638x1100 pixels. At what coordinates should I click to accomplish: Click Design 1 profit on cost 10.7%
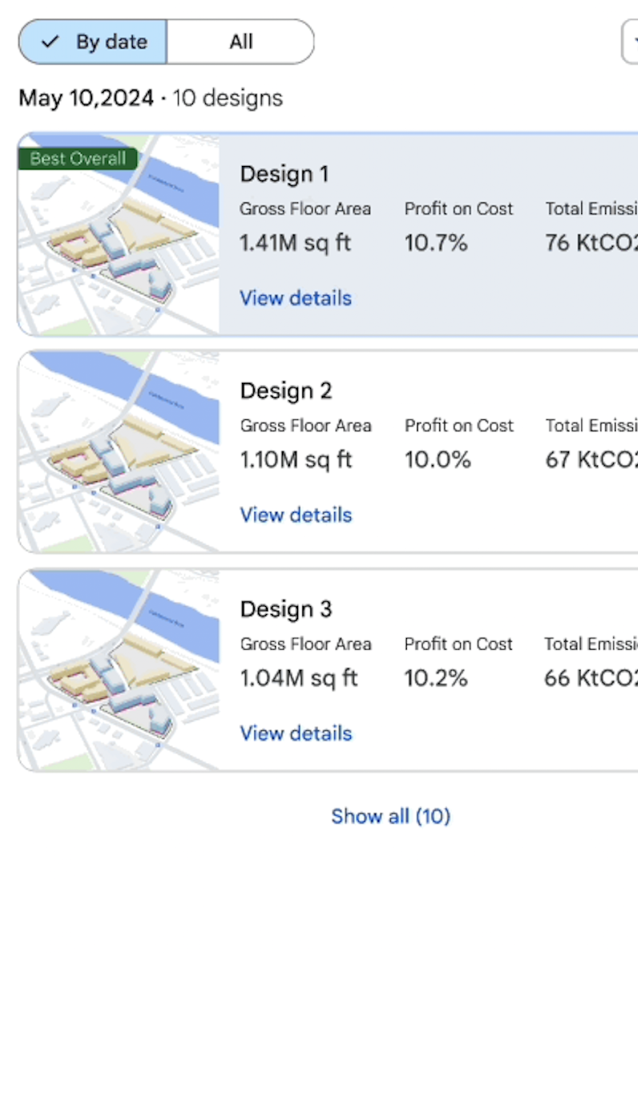click(x=435, y=242)
